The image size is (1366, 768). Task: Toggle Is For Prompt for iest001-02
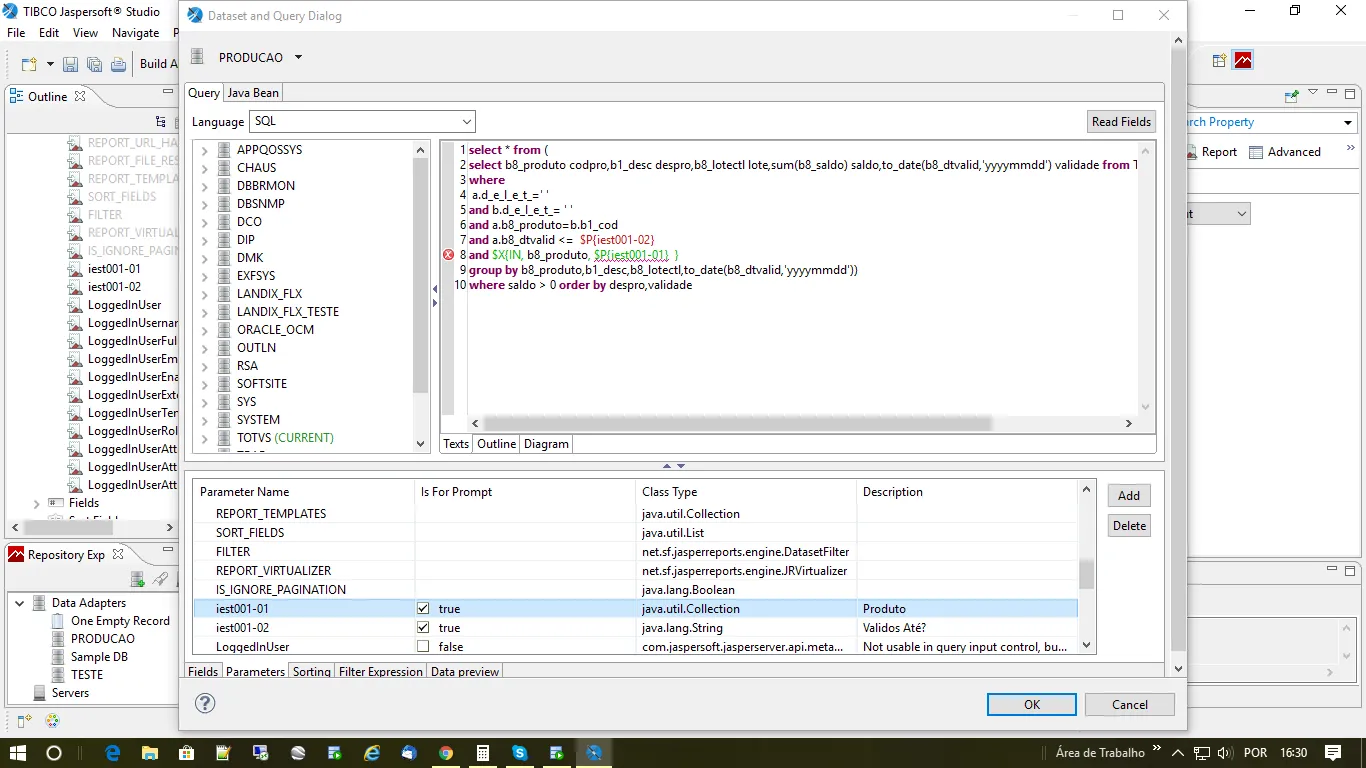point(423,628)
